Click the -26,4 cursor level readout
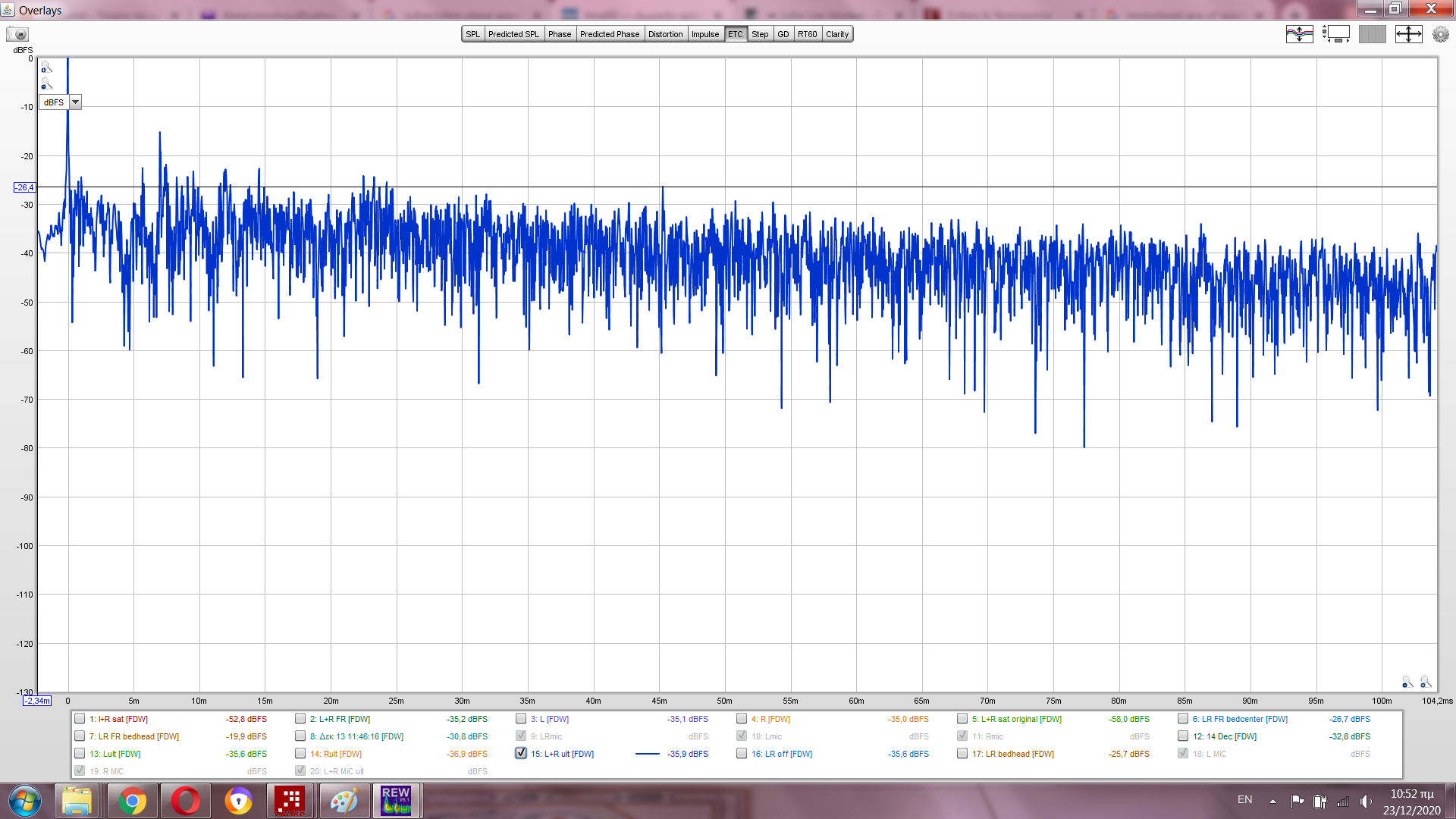Viewport: 1456px width, 819px height. [24, 187]
